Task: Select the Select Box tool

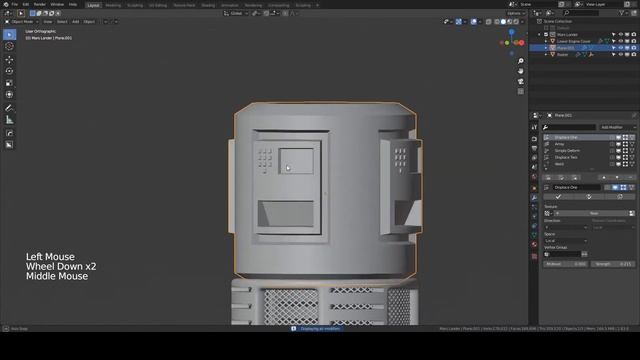Action: click(x=9, y=35)
